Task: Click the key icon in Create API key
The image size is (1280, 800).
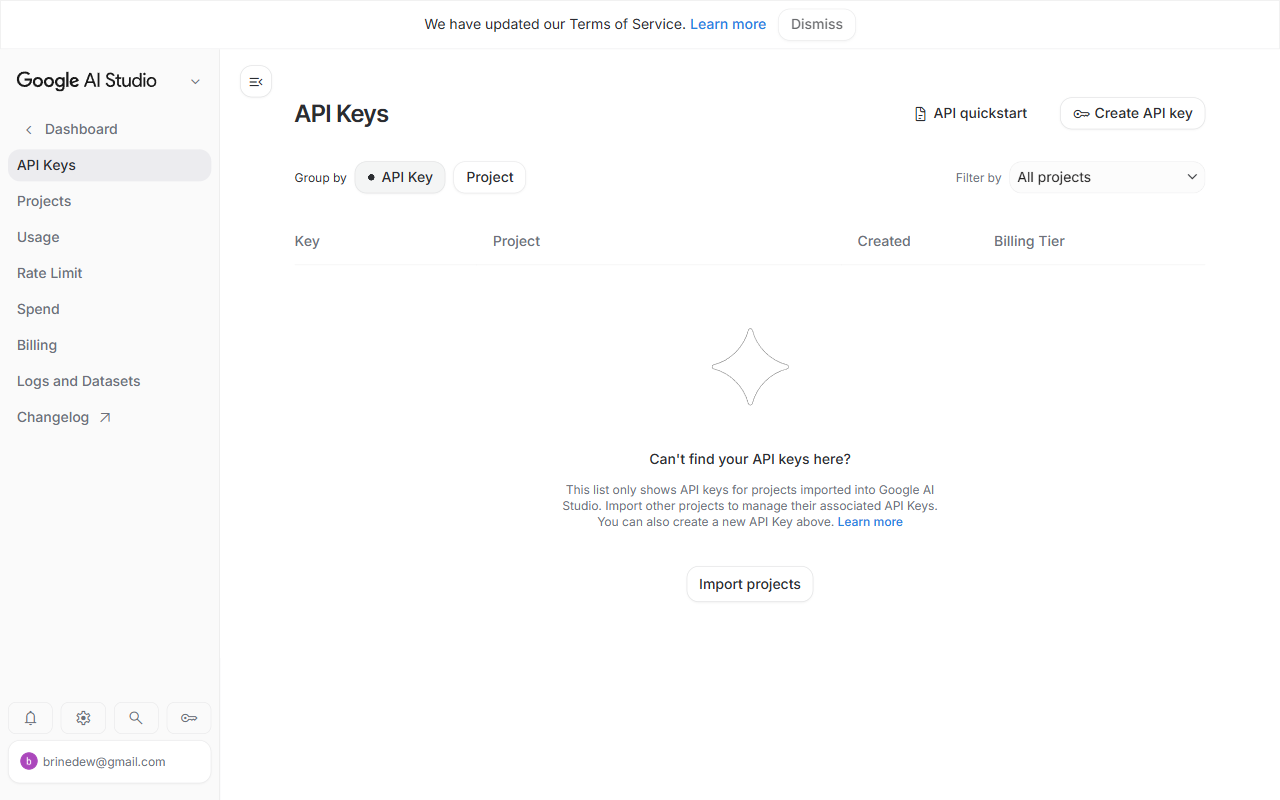Action: (x=1081, y=114)
